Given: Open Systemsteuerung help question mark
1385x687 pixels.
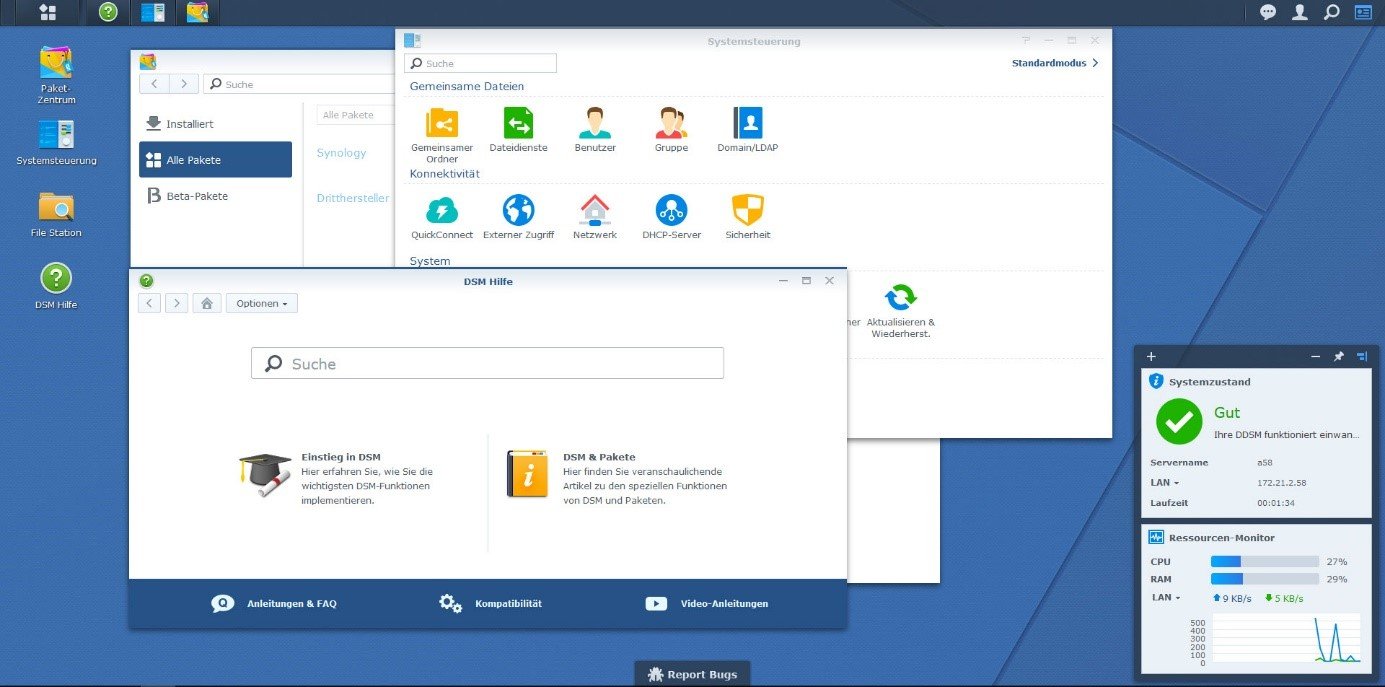Looking at the screenshot, I should coord(1026,40).
